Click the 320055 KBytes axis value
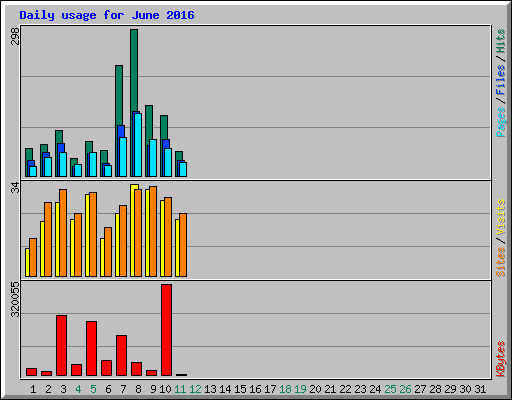Image resolution: width=512 pixels, height=400 pixels. coord(15,299)
